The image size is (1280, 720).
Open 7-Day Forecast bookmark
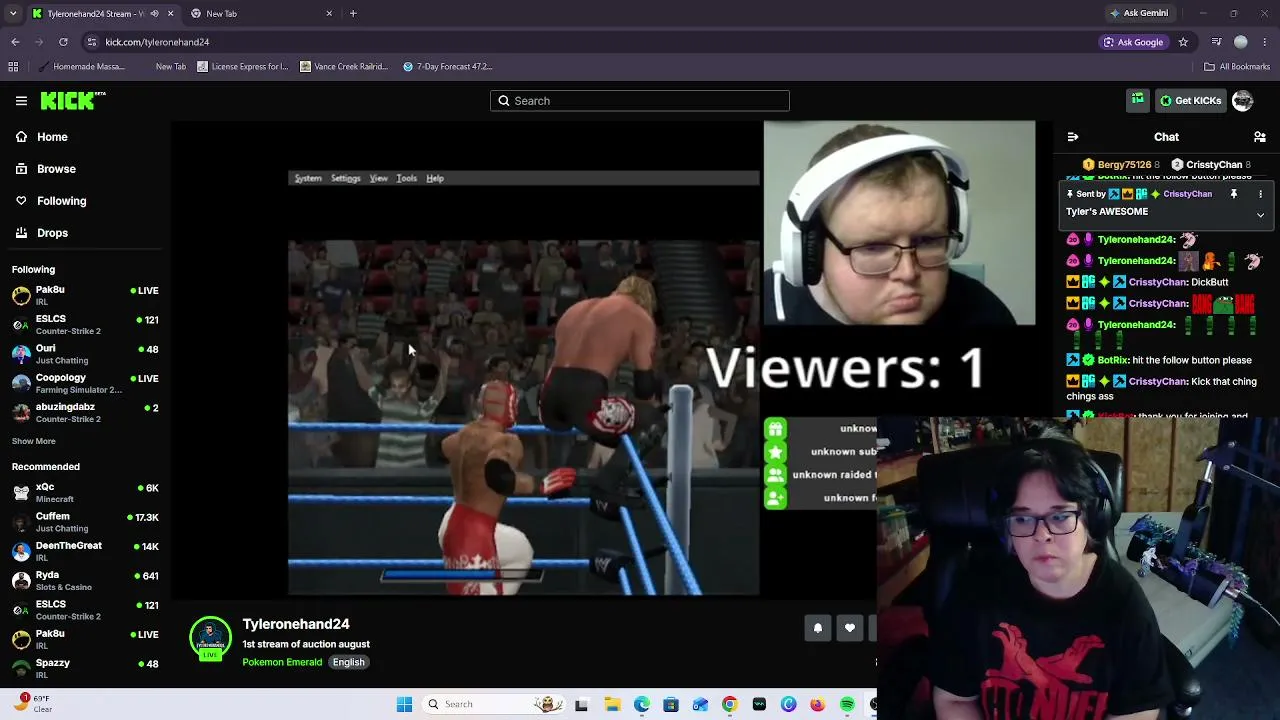coord(448,67)
